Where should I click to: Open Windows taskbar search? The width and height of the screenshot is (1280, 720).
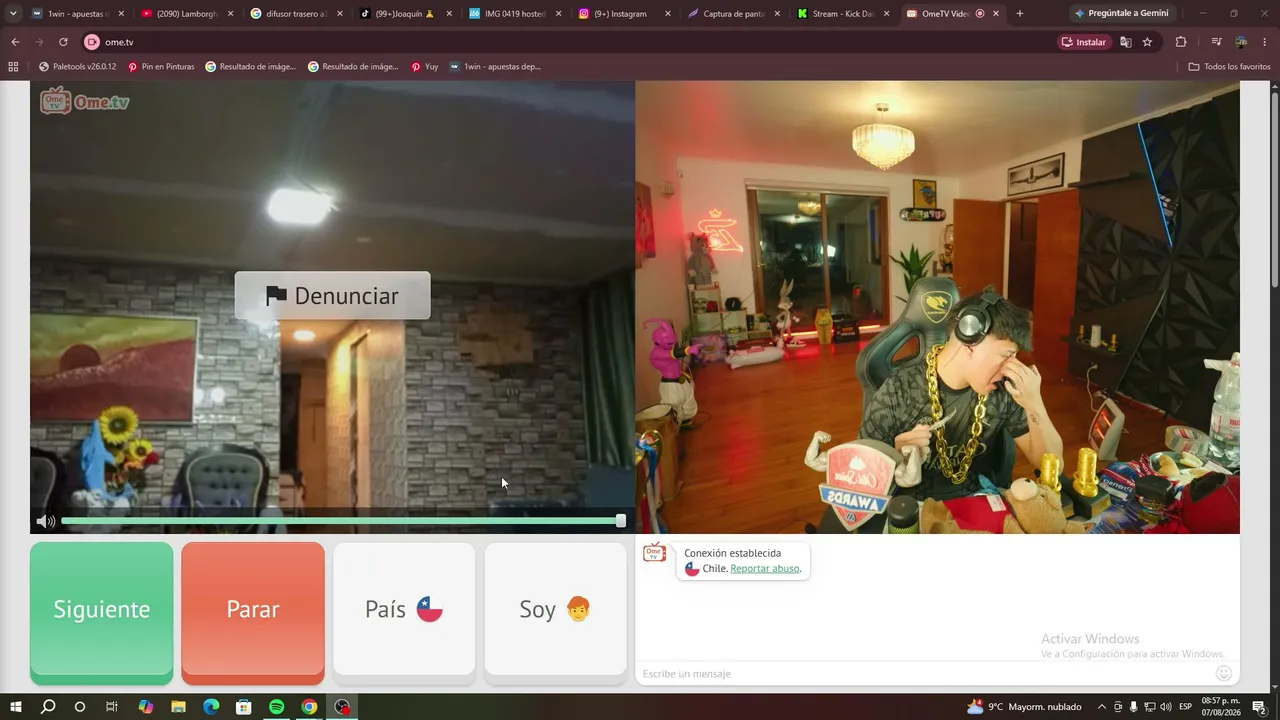[48, 707]
